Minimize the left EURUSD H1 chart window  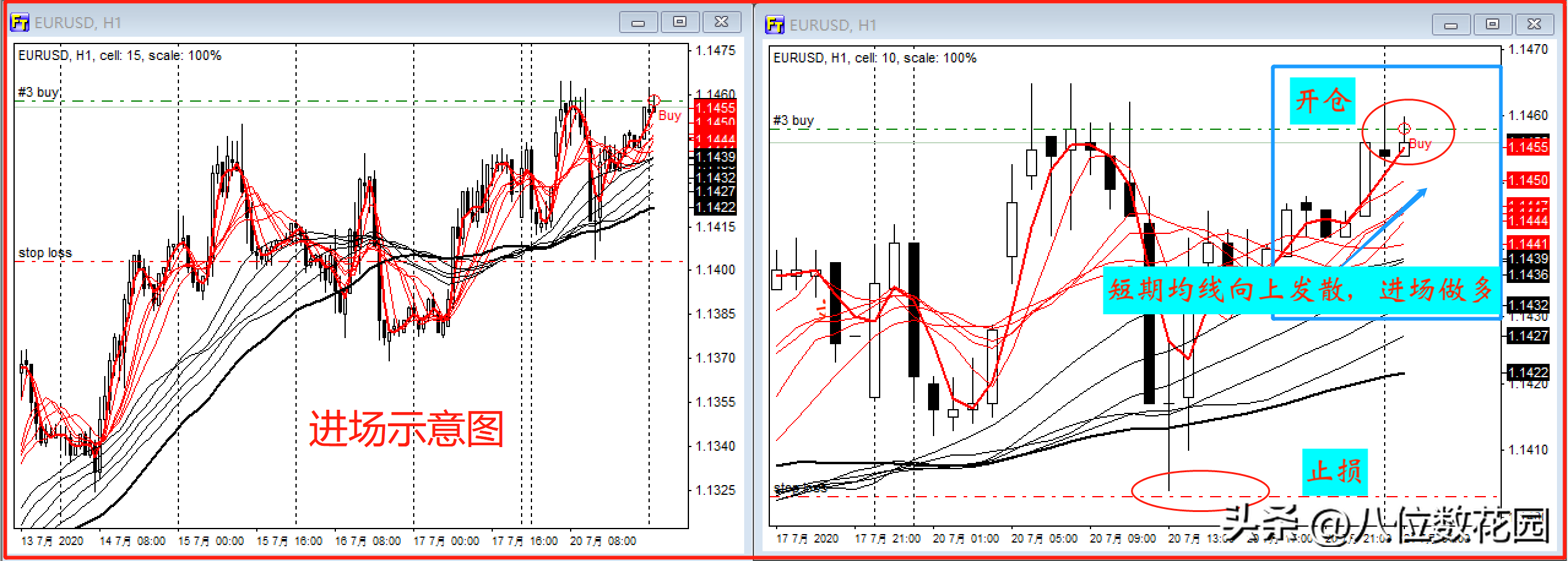click(638, 23)
